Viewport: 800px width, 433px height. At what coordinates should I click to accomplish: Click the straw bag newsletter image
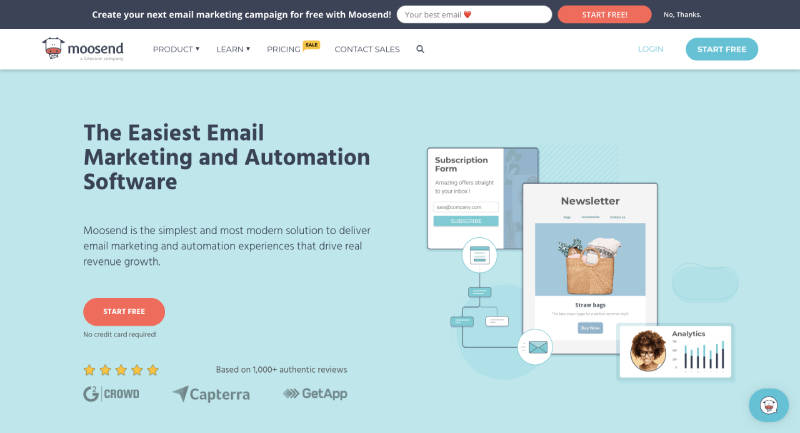590,260
